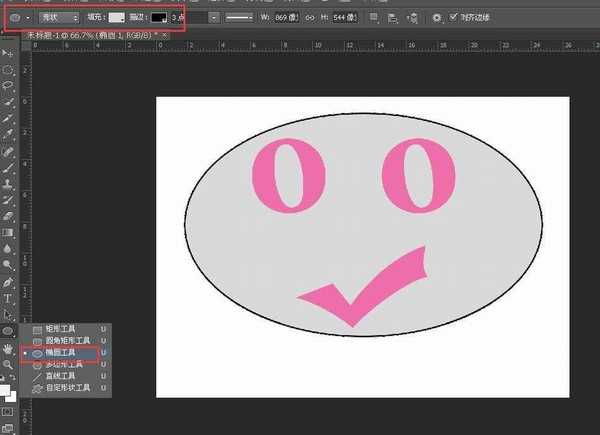Click the 填充 fill color swatch
This screenshot has height=435, width=600.
click(117, 18)
